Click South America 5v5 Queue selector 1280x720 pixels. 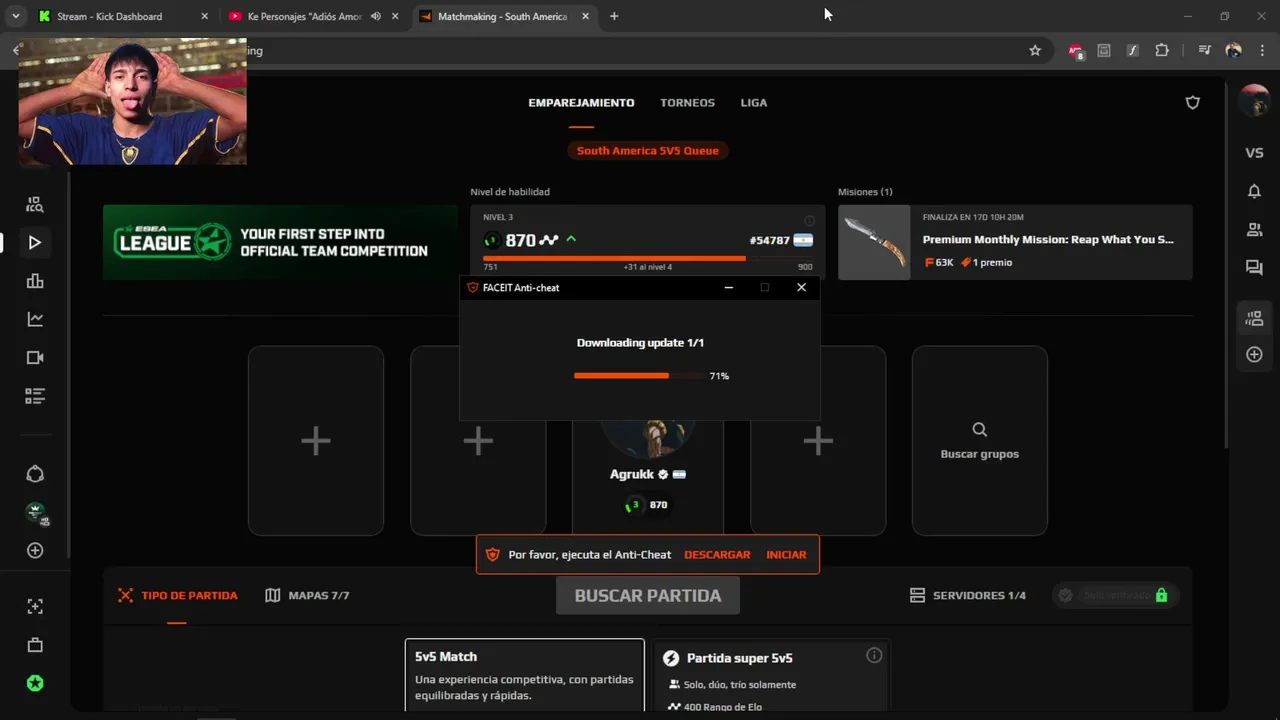(647, 150)
